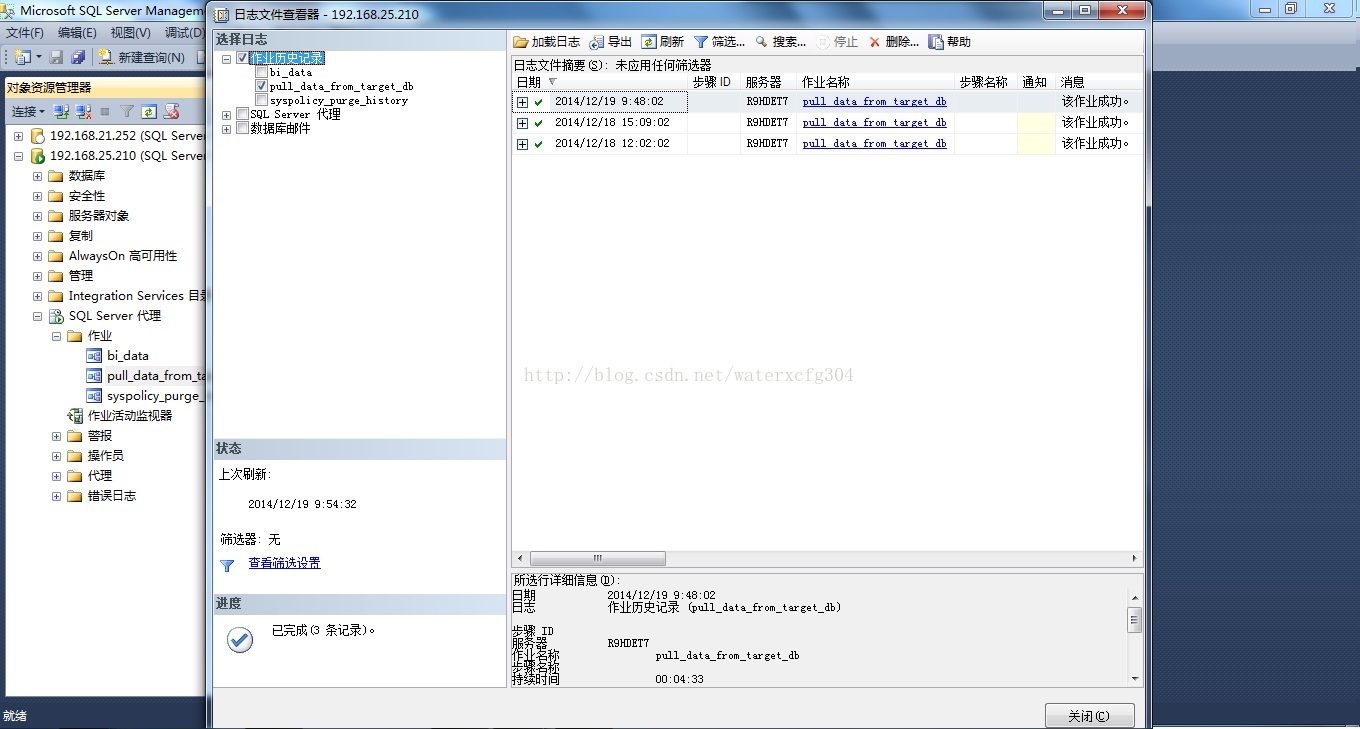Open the 文件(F) menu
This screenshot has height=729, width=1360.
click(x=25, y=32)
